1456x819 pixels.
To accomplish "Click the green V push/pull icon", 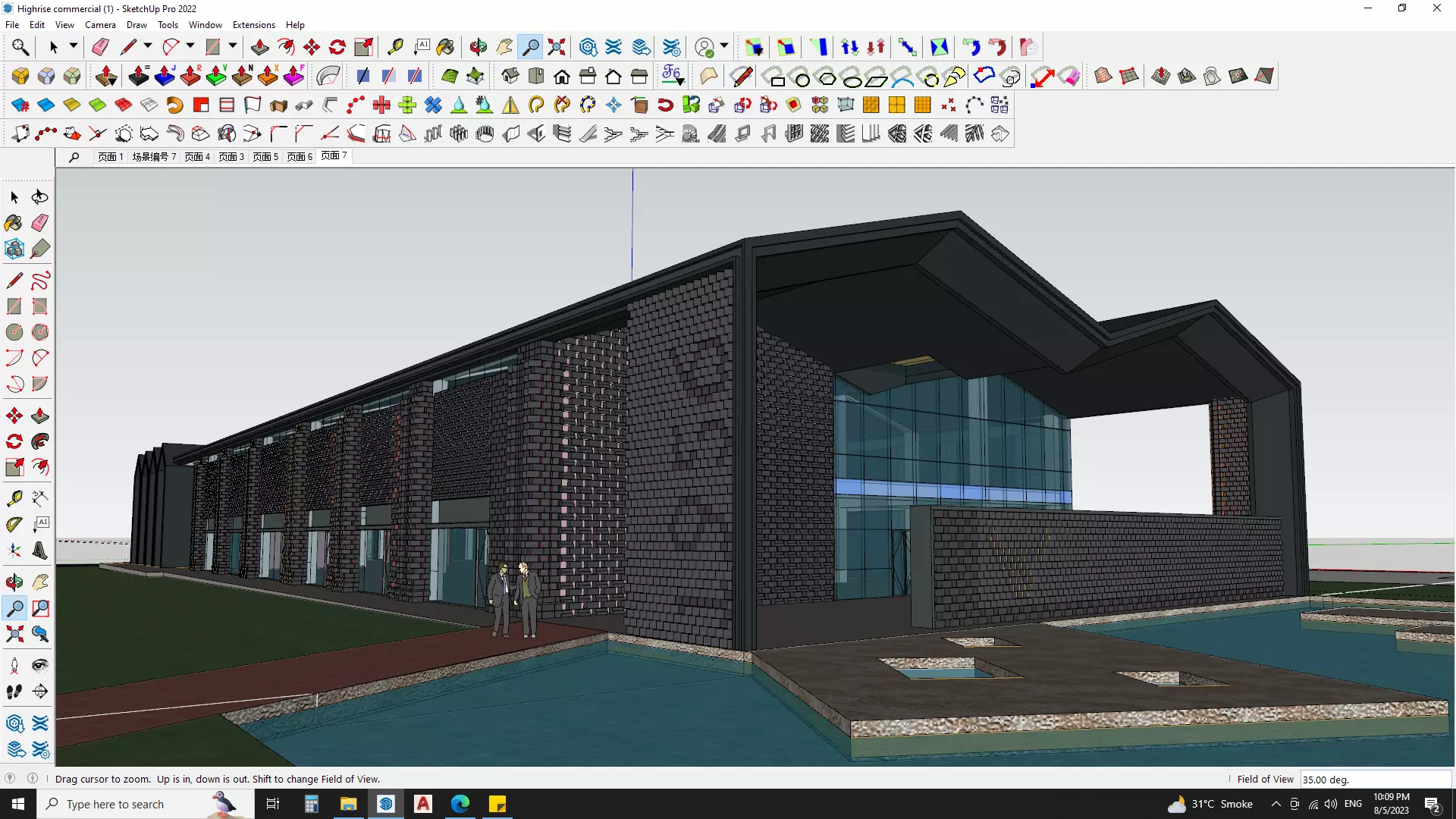I will pos(216,76).
